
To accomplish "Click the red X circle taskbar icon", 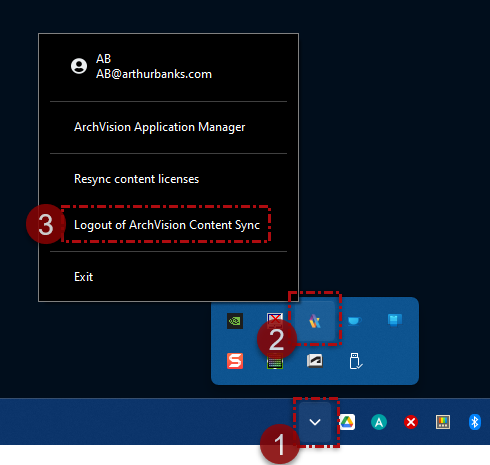I will coord(411,422).
